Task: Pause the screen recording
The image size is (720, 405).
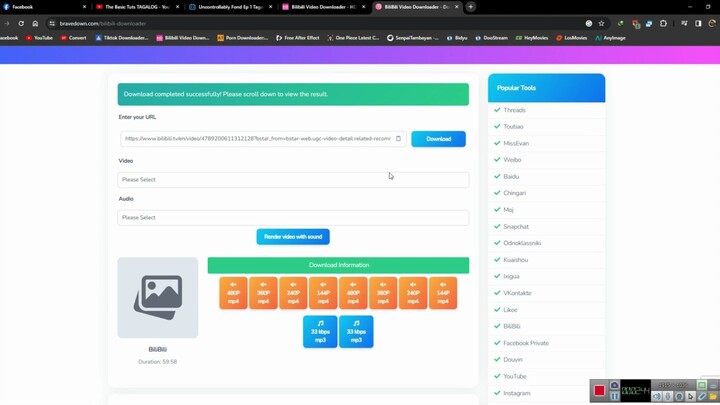Action: tap(614, 396)
